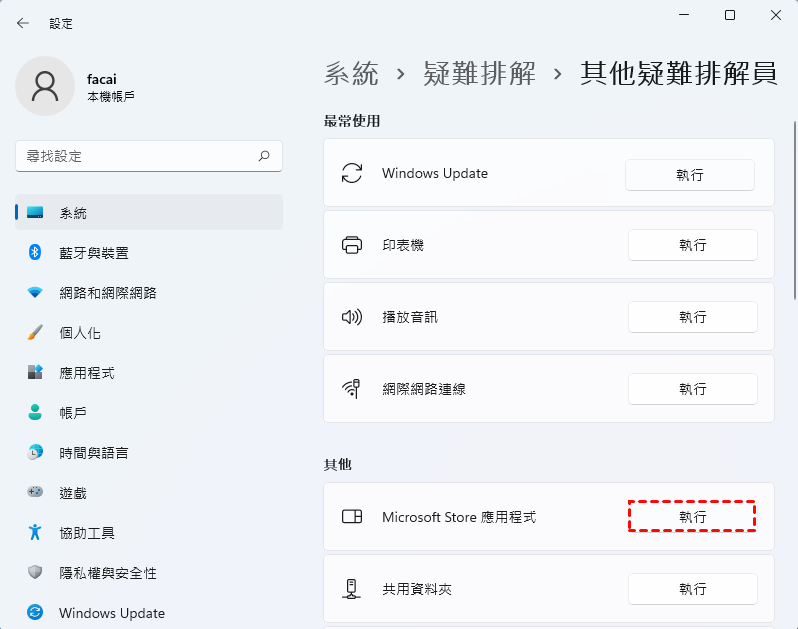Click the 帳戶 person icon
Image resolution: width=798 pixels, height=629 pixels.
point(35,412)
